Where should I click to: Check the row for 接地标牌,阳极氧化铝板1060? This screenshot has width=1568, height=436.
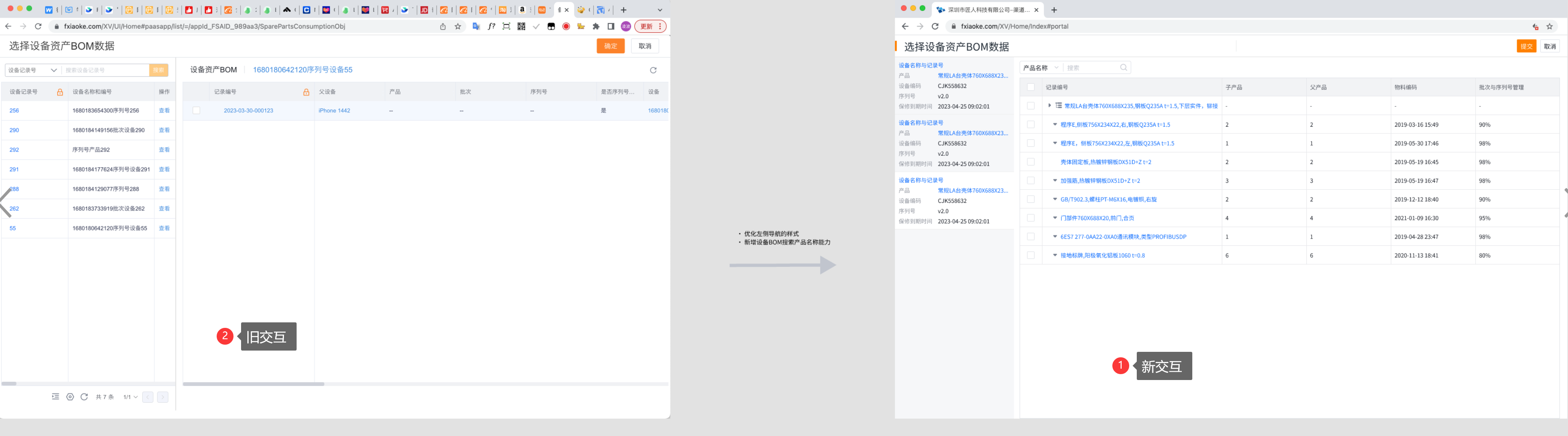1031,255
